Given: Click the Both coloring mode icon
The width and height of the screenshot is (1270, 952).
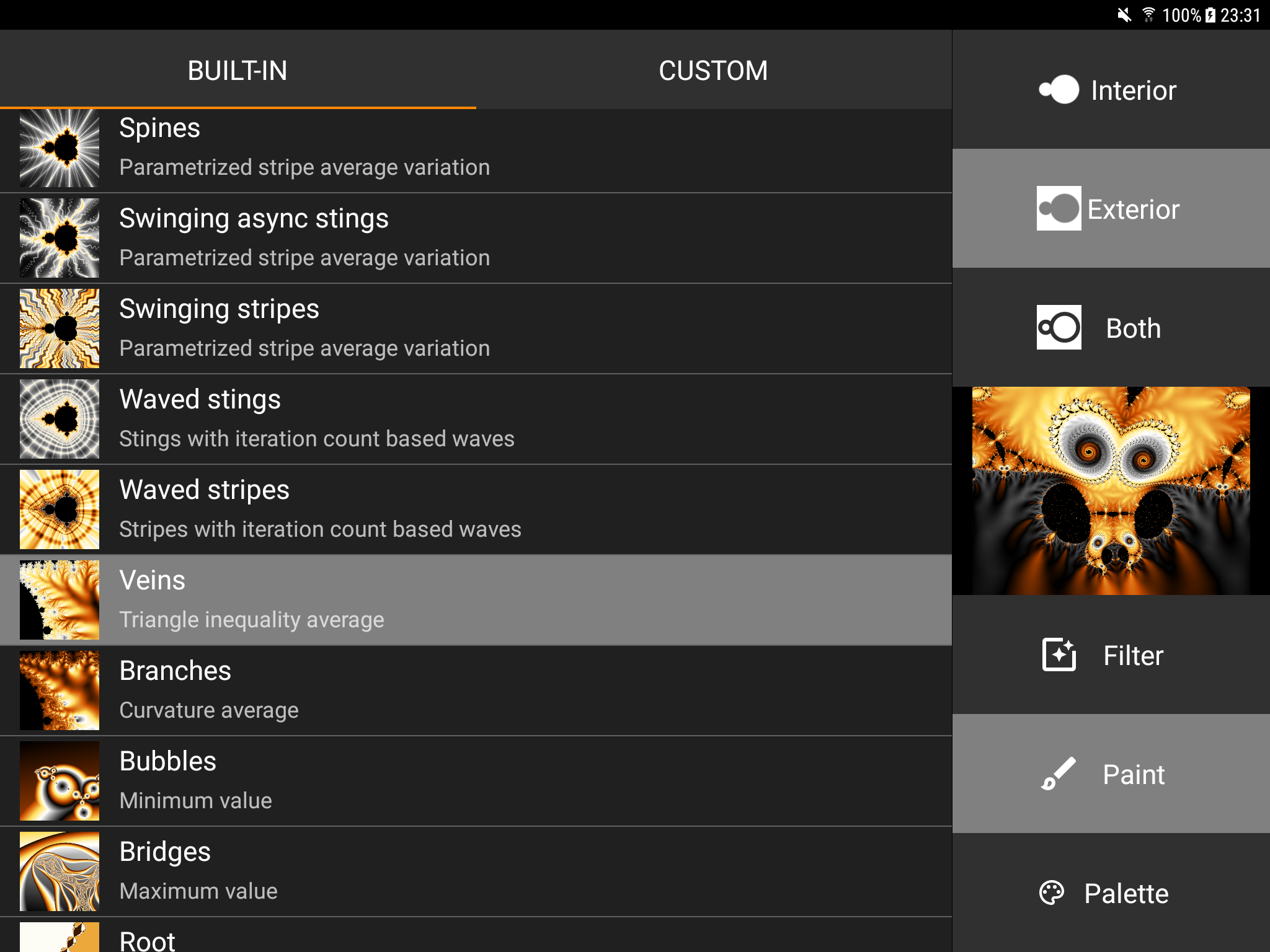Looking at the screenshot, I should [x=1058, y=328].
